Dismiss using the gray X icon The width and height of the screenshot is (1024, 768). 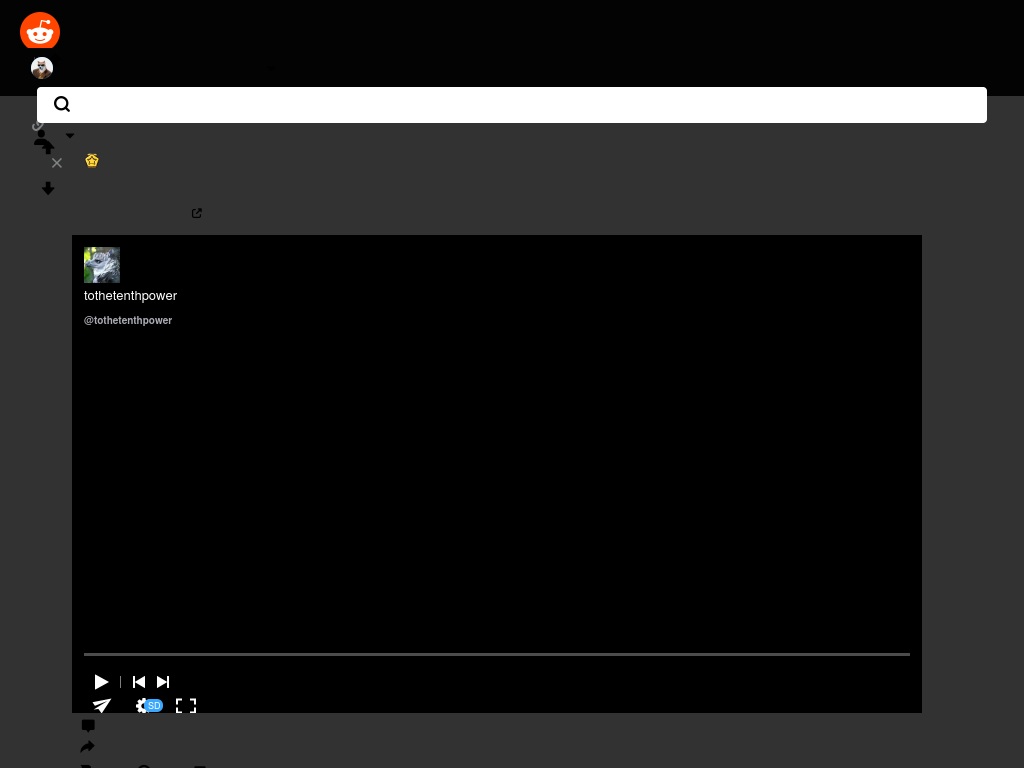[57, 163]
